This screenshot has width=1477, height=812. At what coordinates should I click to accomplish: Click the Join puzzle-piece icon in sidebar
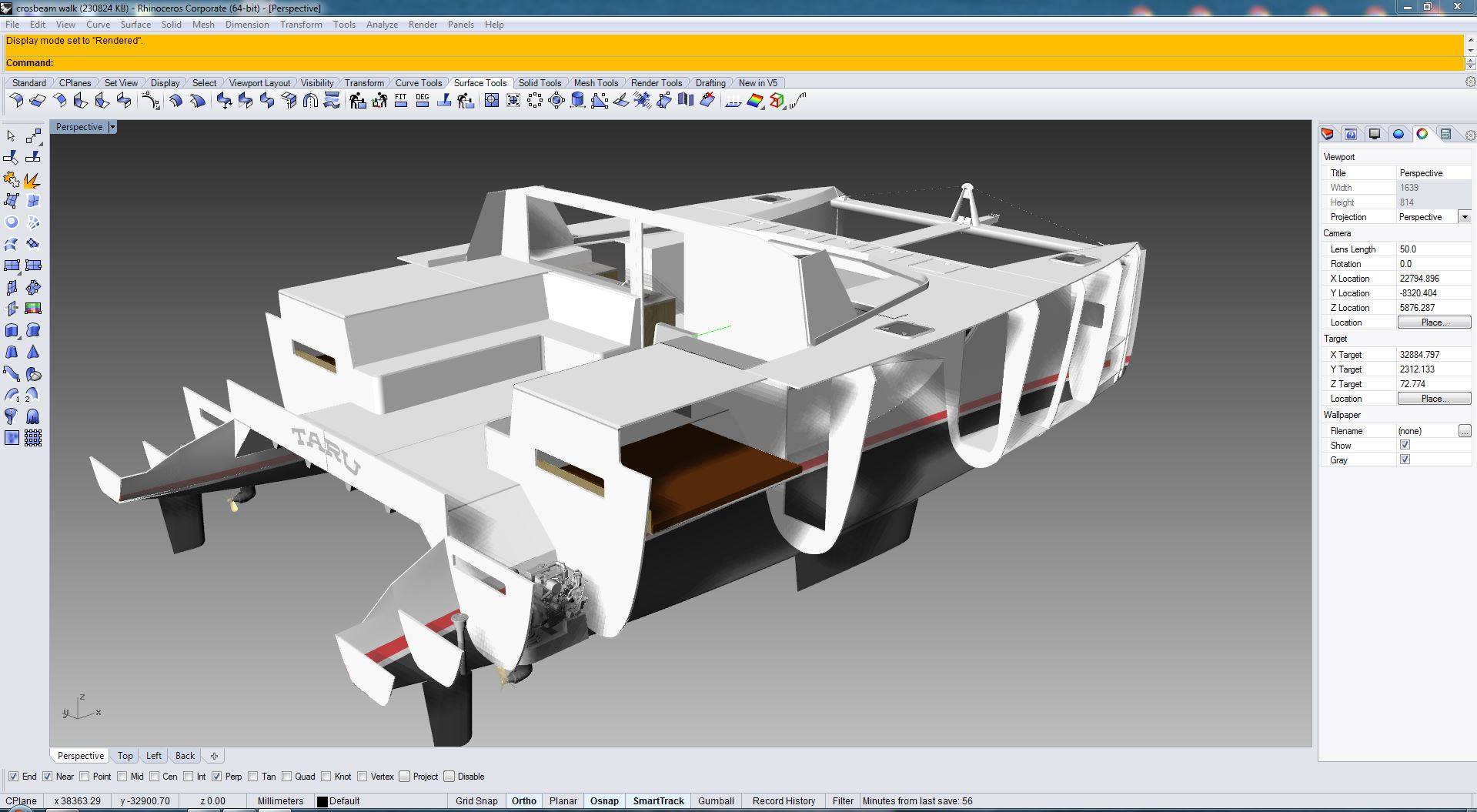pos(12,180)
